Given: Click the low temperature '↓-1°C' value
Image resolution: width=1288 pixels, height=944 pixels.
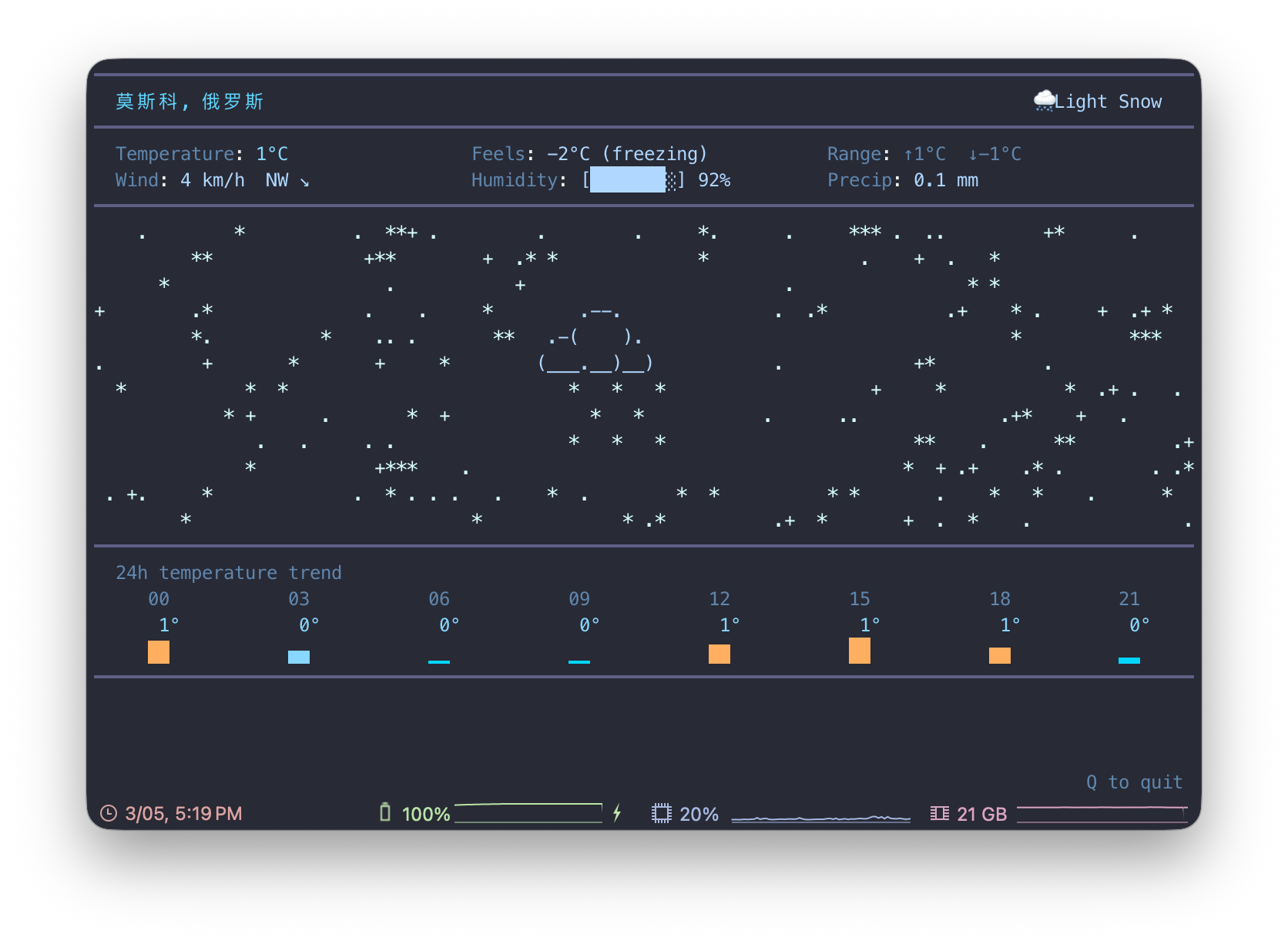Looking at the screenshot, I should click(995, 154).
